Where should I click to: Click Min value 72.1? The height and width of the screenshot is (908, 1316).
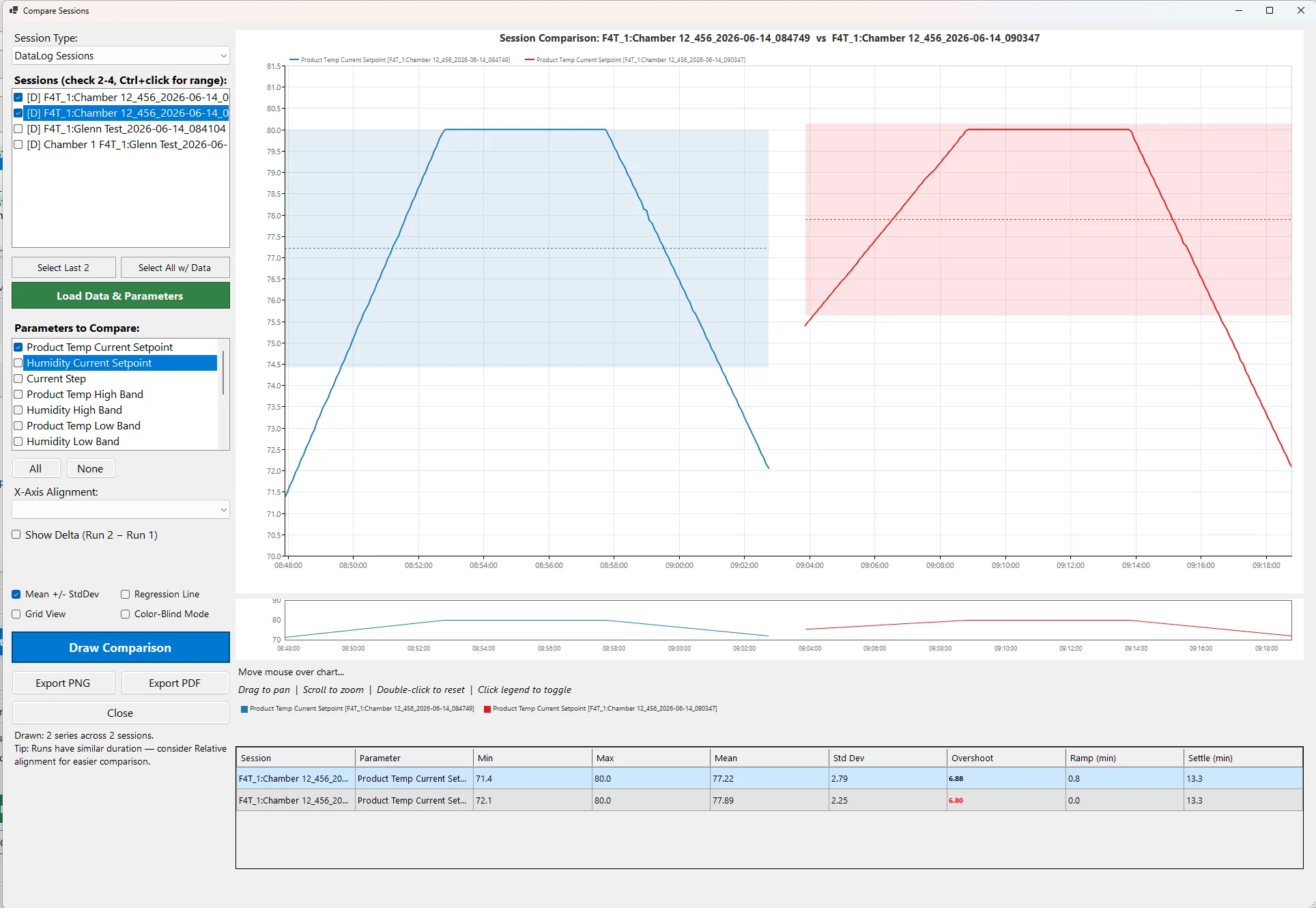[484, 801]
